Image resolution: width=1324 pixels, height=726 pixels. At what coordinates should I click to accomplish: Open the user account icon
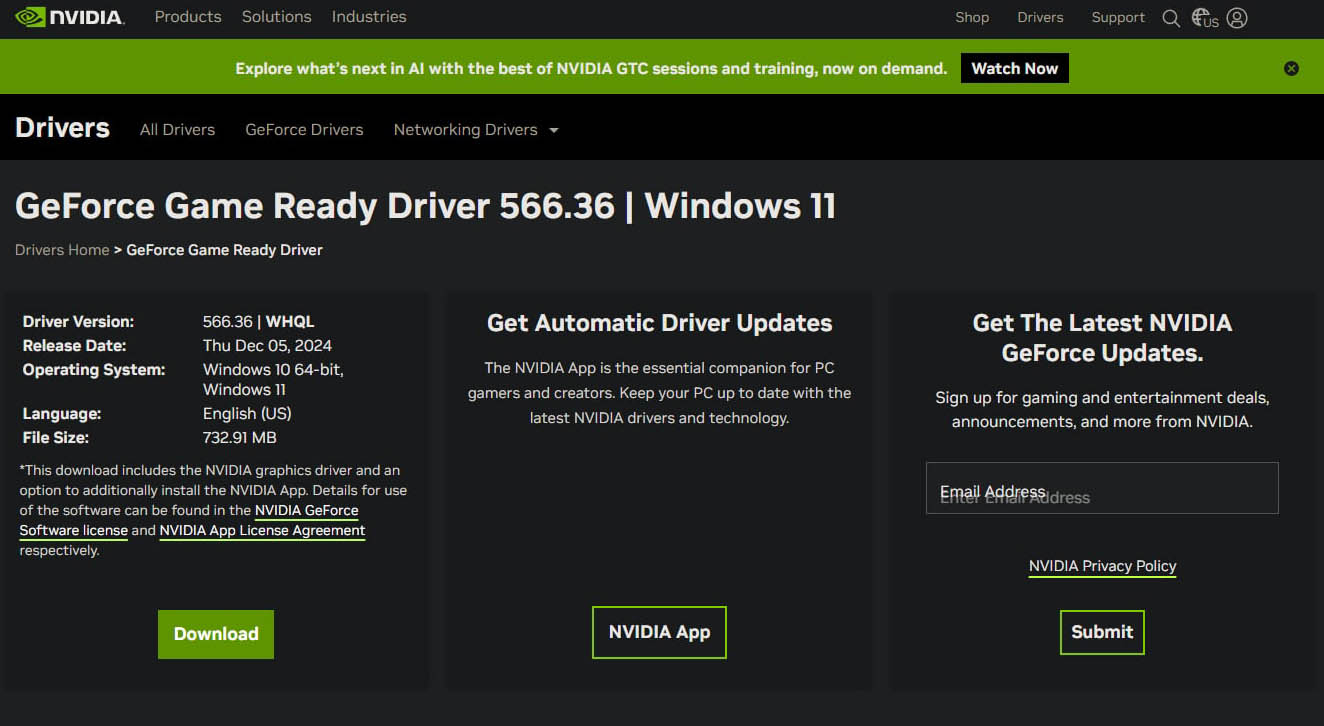(x=1237, y=18)
